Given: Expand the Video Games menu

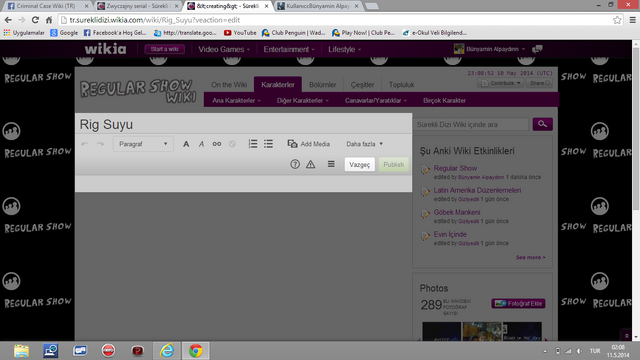Looking at the screenshot, I should tap(224, 49).
